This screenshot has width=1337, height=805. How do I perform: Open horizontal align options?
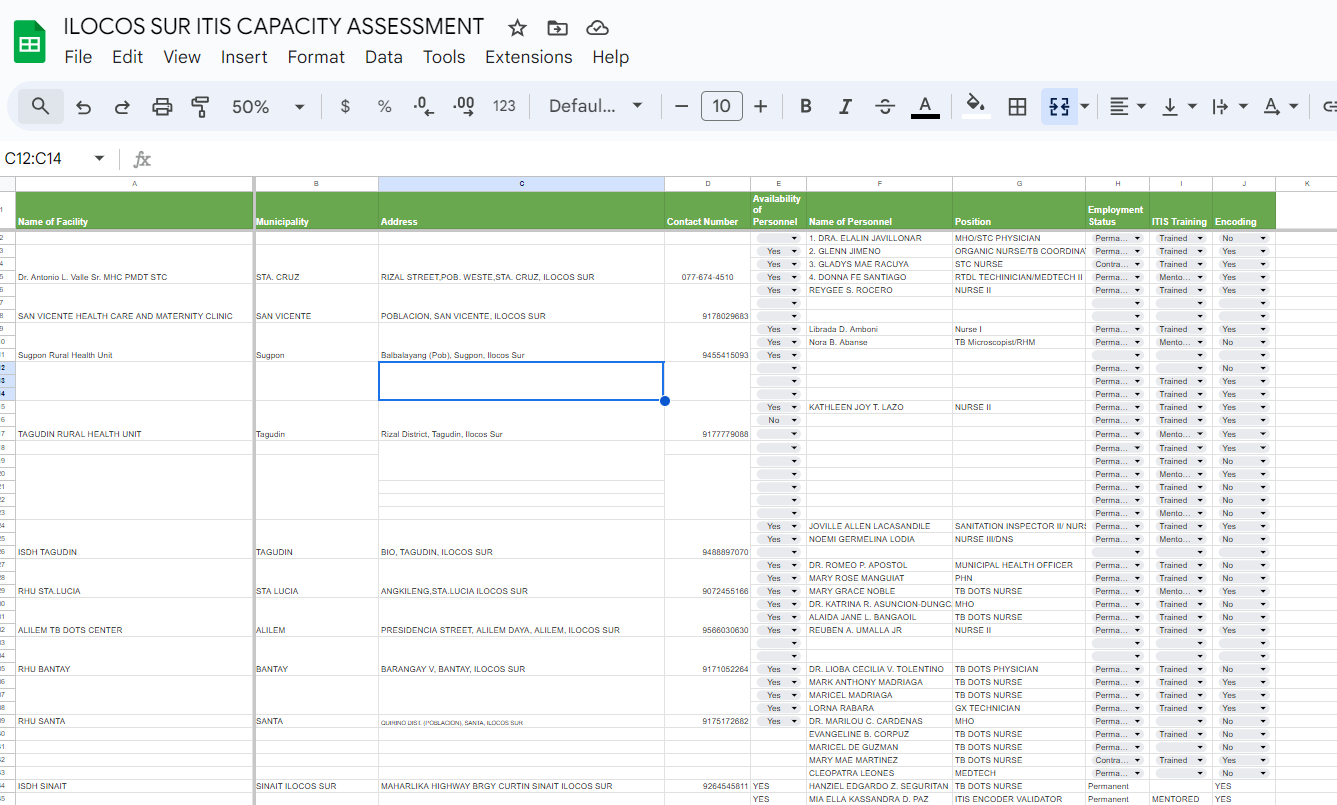(1127, 106)
